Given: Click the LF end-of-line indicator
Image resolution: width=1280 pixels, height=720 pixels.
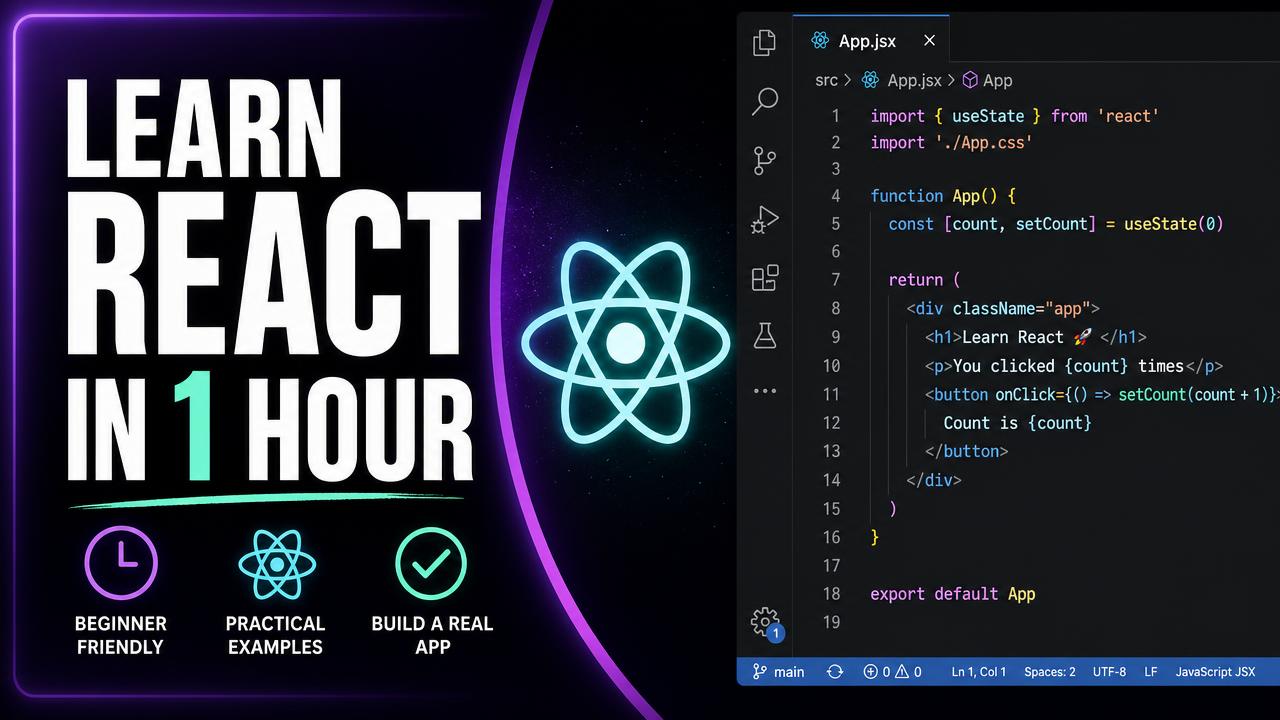Looking at the screenshot, I should point(1151,672).
